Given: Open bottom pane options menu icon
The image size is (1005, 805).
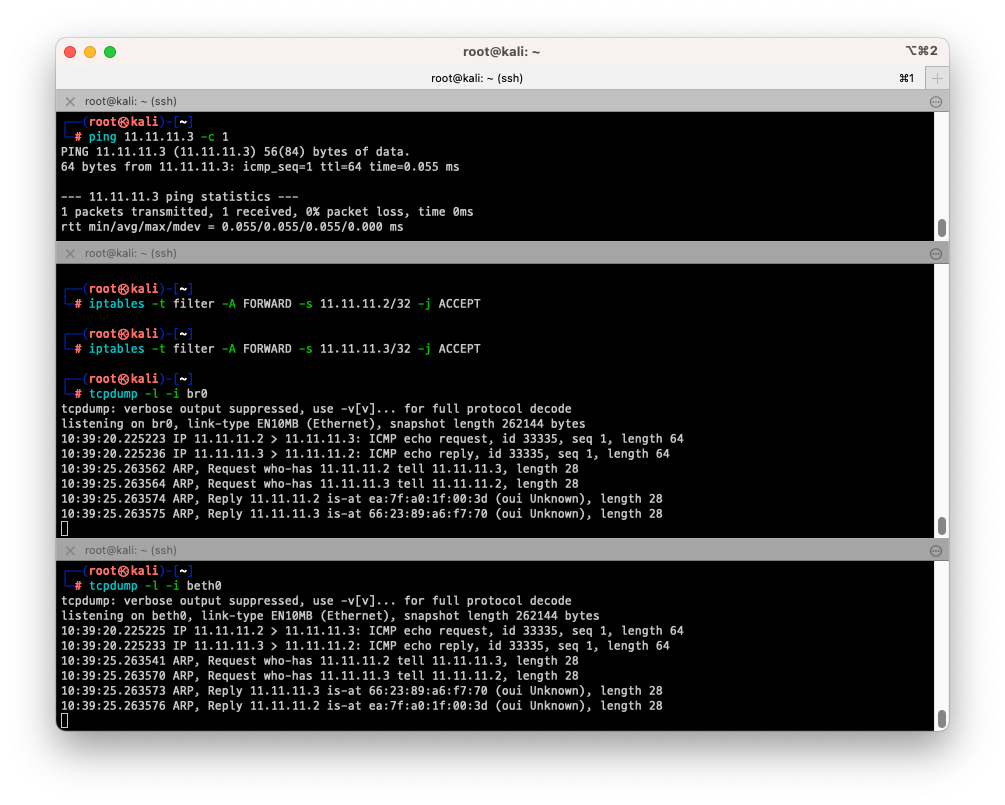Looking at the screenshot, I should tap(936, 551).
